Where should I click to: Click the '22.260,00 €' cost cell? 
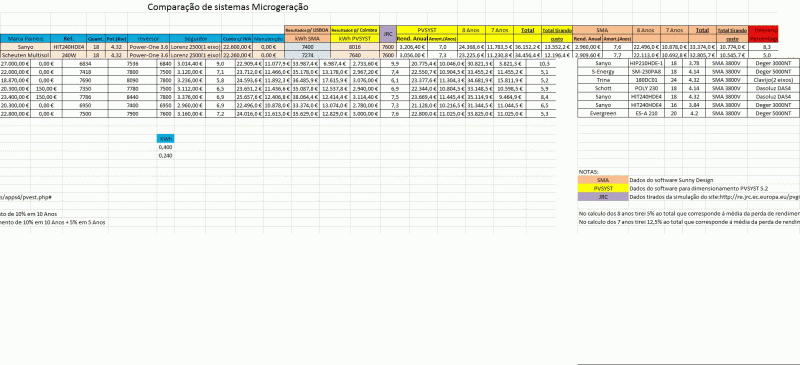tap(237, 55)
